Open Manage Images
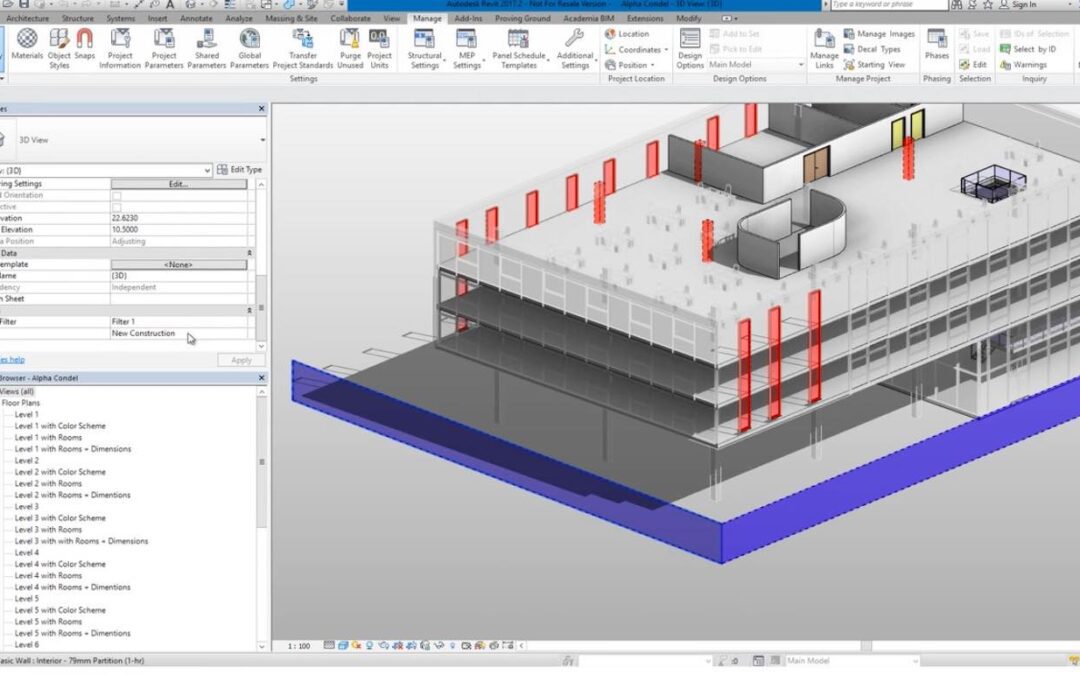 pyautogui.click(x=879, y=34)
